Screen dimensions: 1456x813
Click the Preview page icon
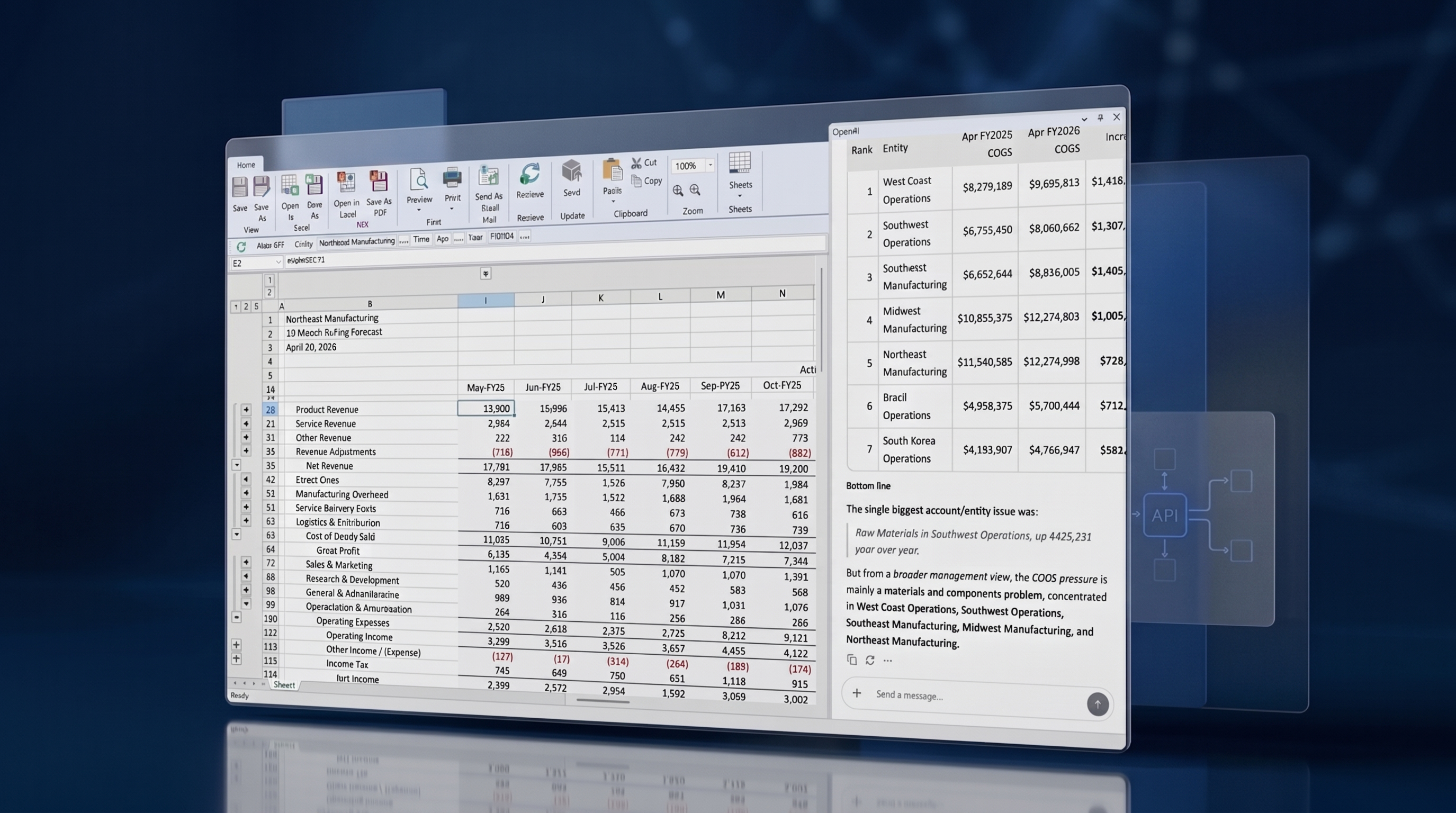tap(419, 179)
